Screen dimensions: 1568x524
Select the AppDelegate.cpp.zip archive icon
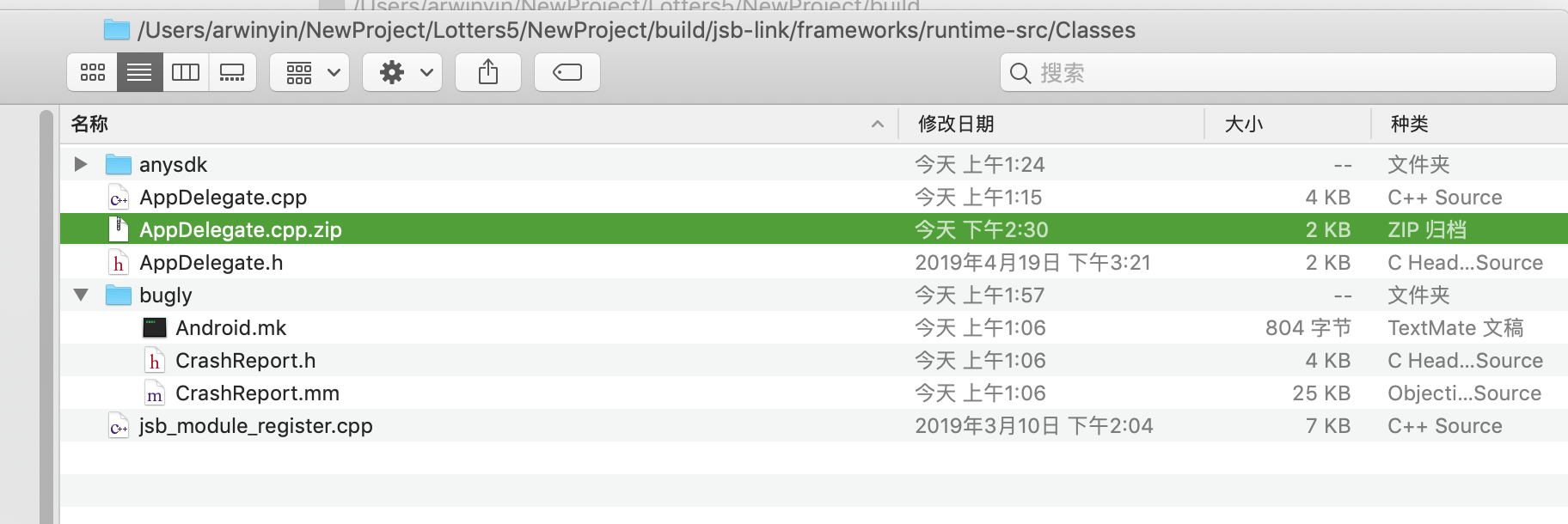119,229
